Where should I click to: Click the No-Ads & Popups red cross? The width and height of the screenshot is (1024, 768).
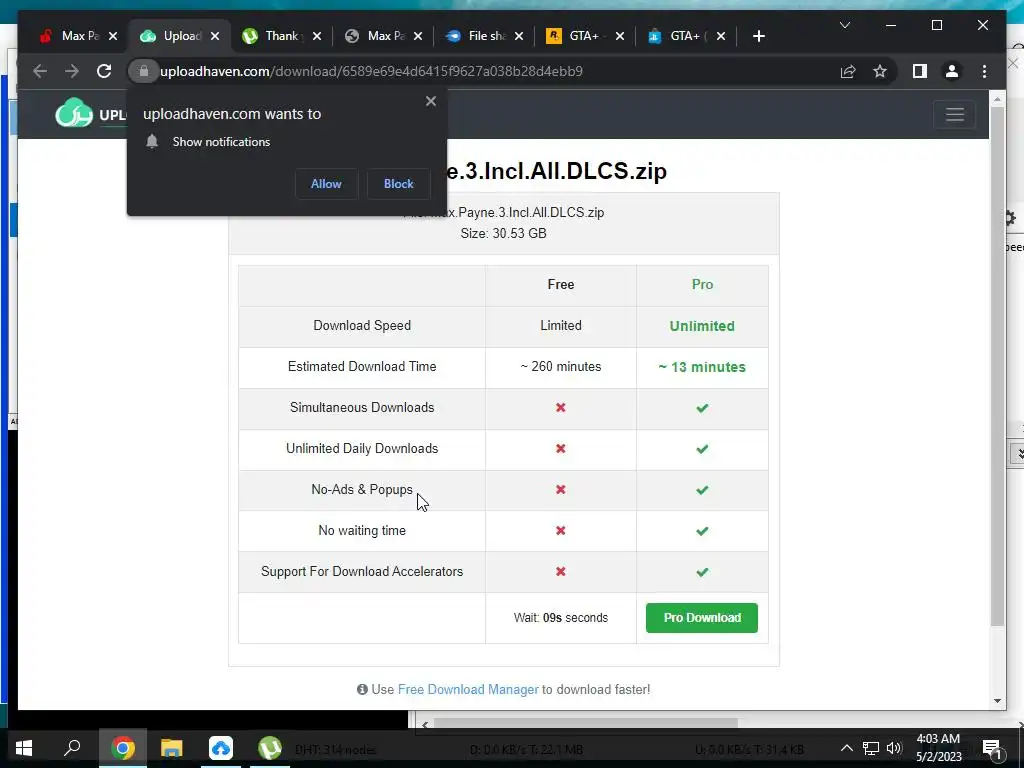click(560, 490)
